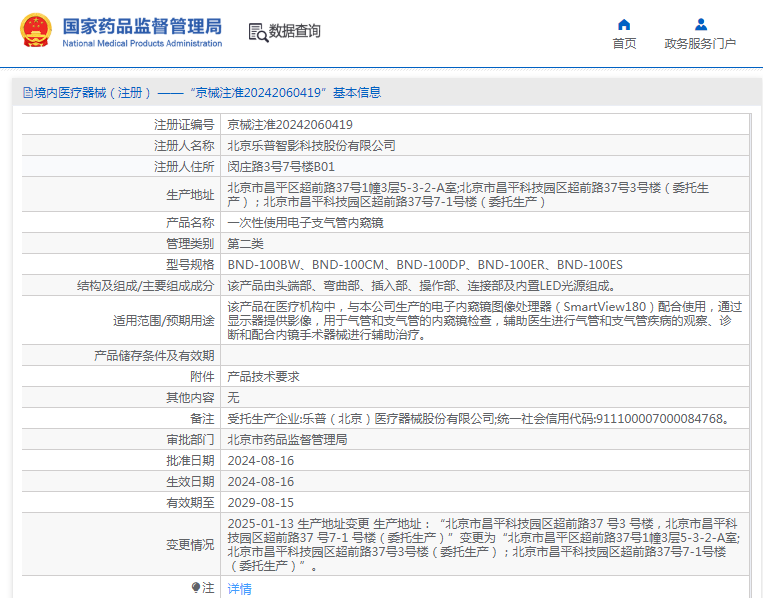Click the 批准日期 row label
The image size is (763, 598).
tap(190, 460)
